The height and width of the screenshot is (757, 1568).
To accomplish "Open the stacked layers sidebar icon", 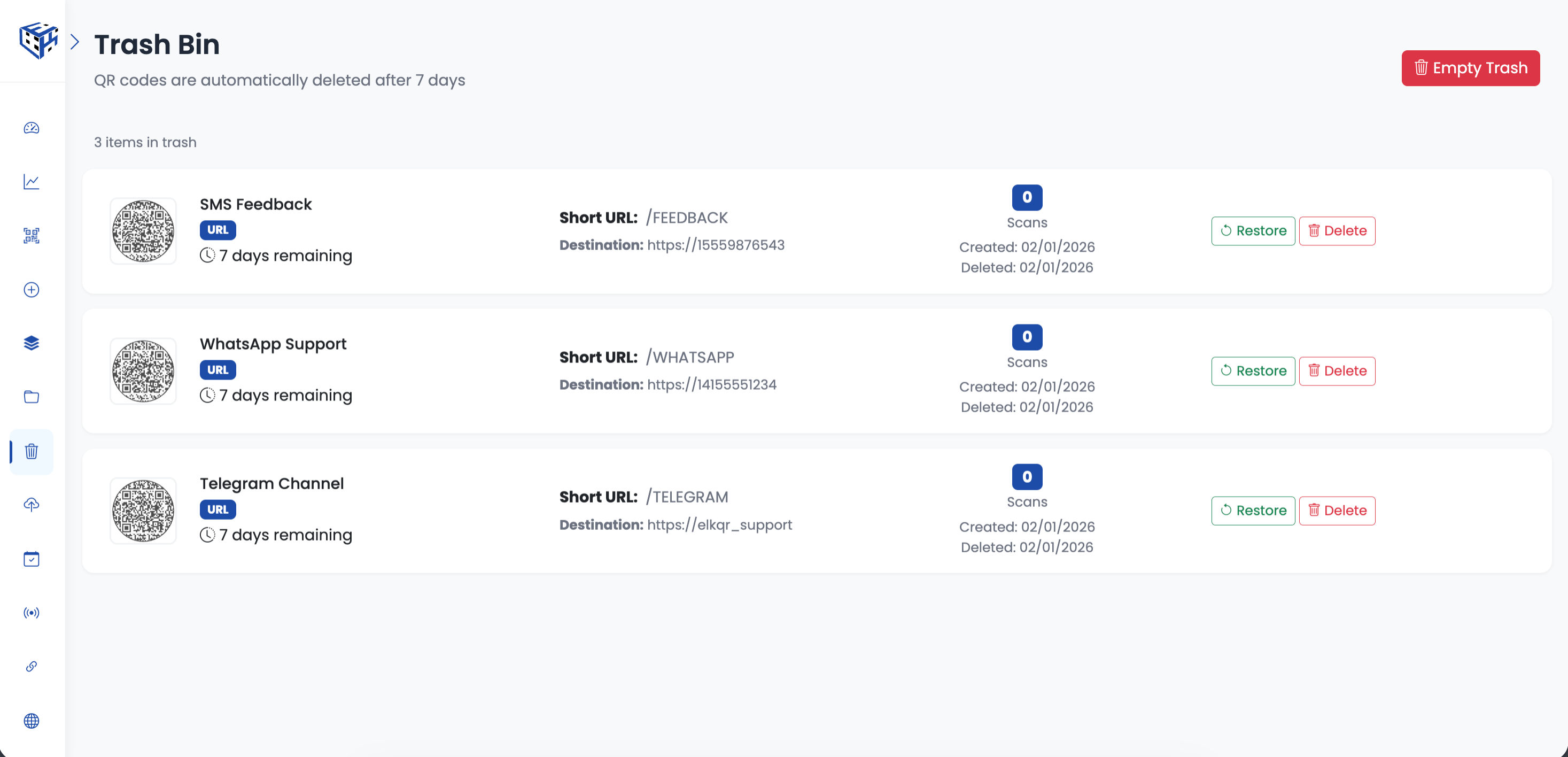I will (x=32, y=343).
